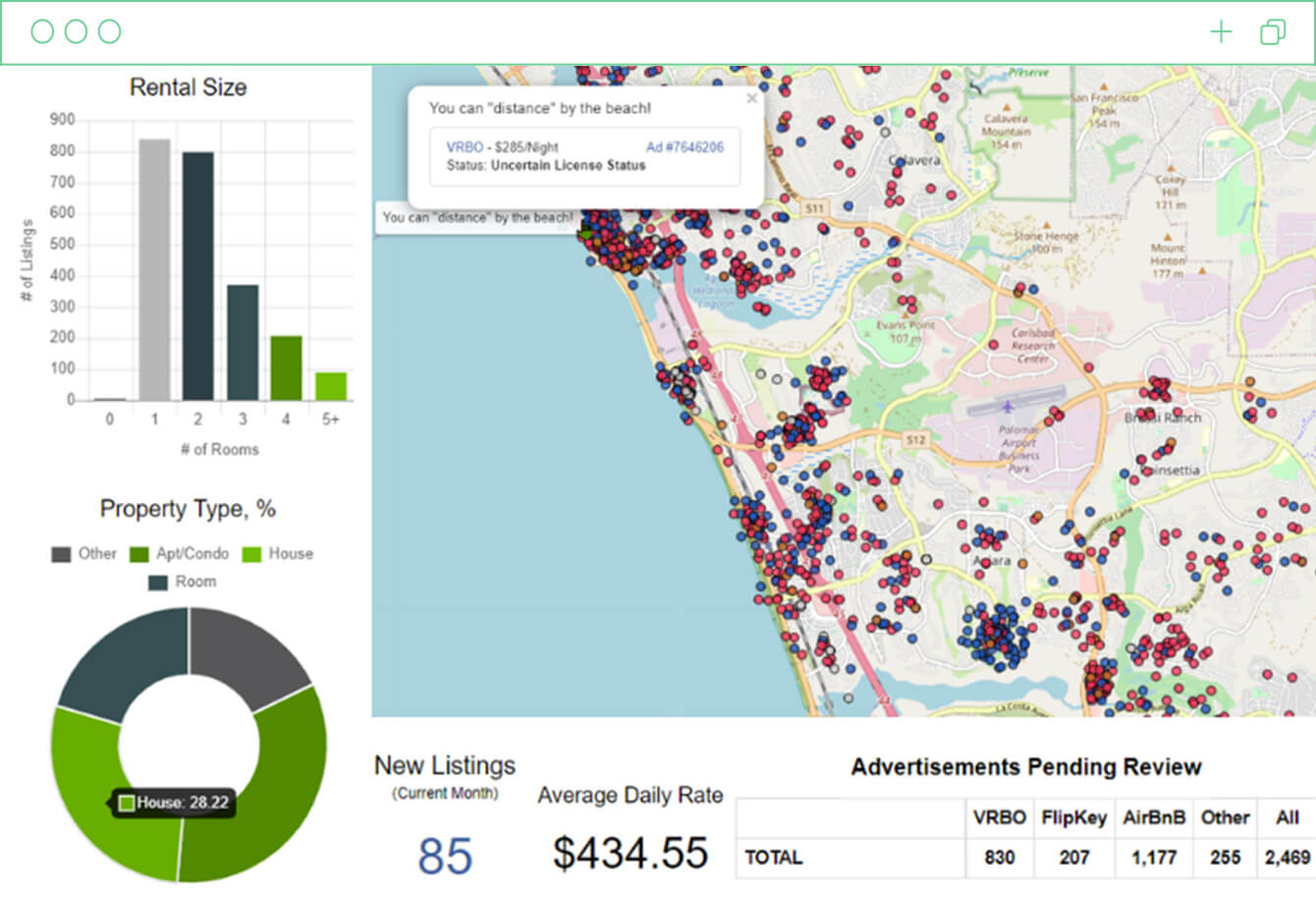The image size is (1316, 901).
Task: Click the 3-room bar in Rental Size chart
Action: [x=243, y=343]
